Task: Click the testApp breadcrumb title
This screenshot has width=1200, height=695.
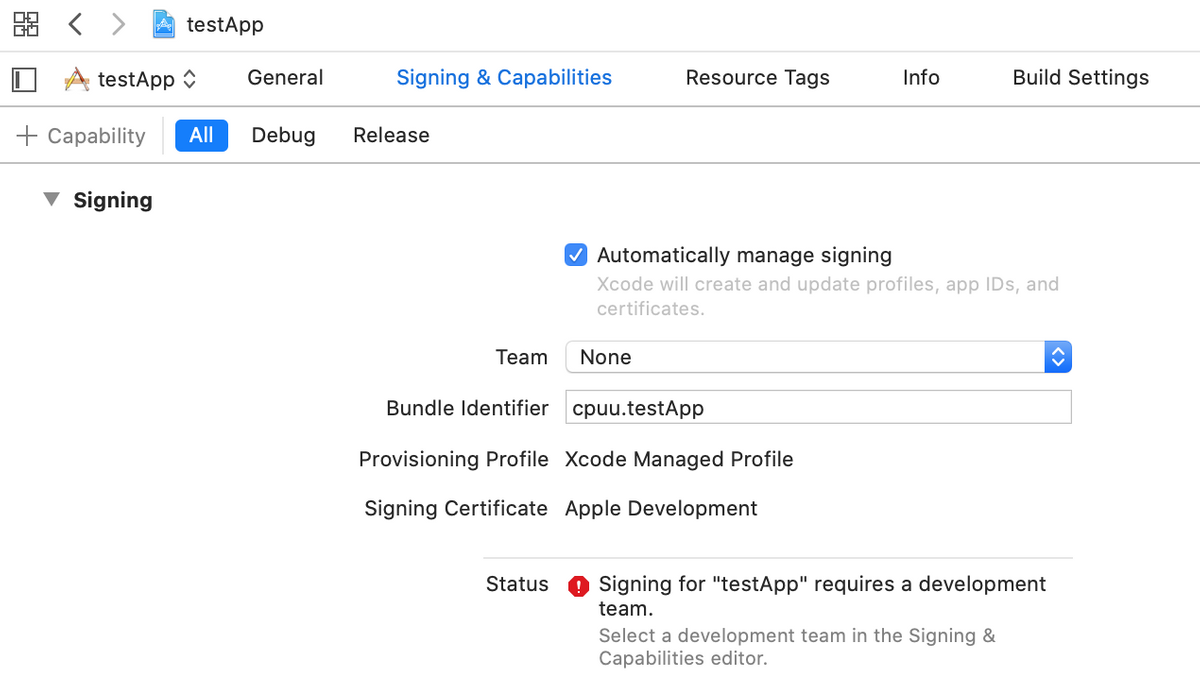Action: coord(225,25)
